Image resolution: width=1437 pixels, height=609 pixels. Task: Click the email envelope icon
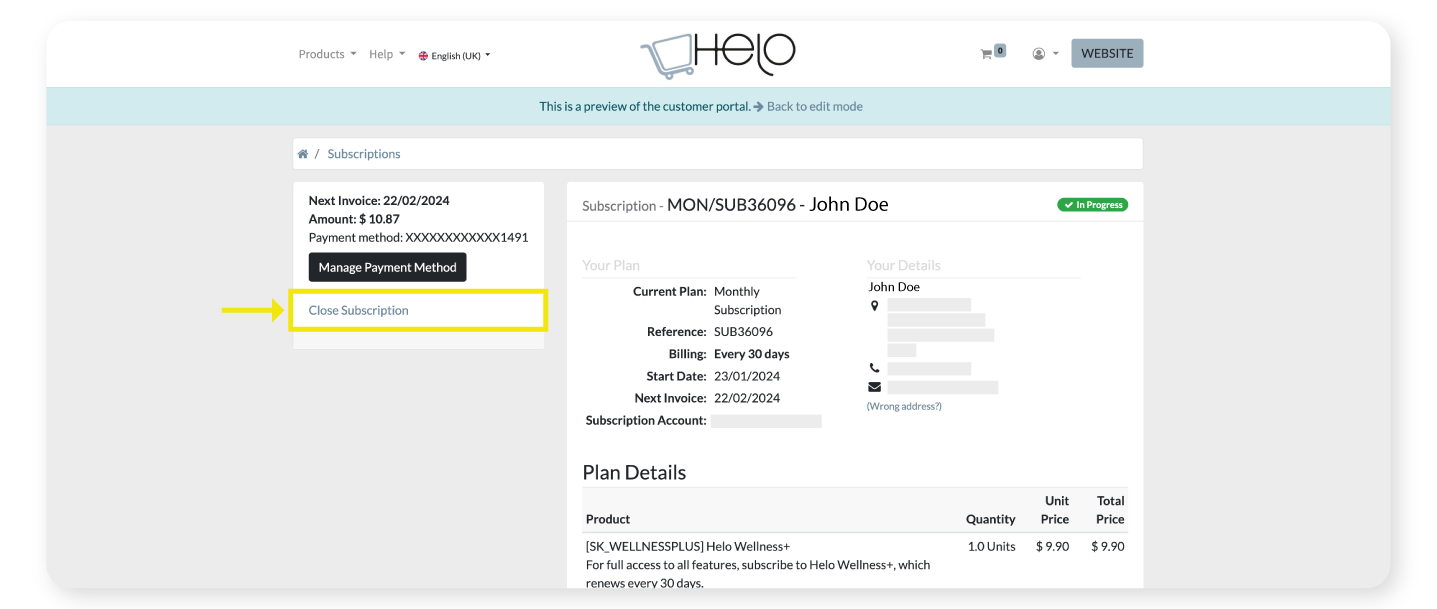click(874, 387)
